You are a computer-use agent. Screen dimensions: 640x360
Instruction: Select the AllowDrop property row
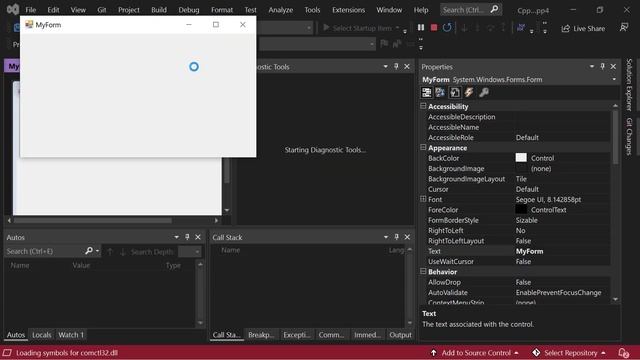[x=515, y=282]
